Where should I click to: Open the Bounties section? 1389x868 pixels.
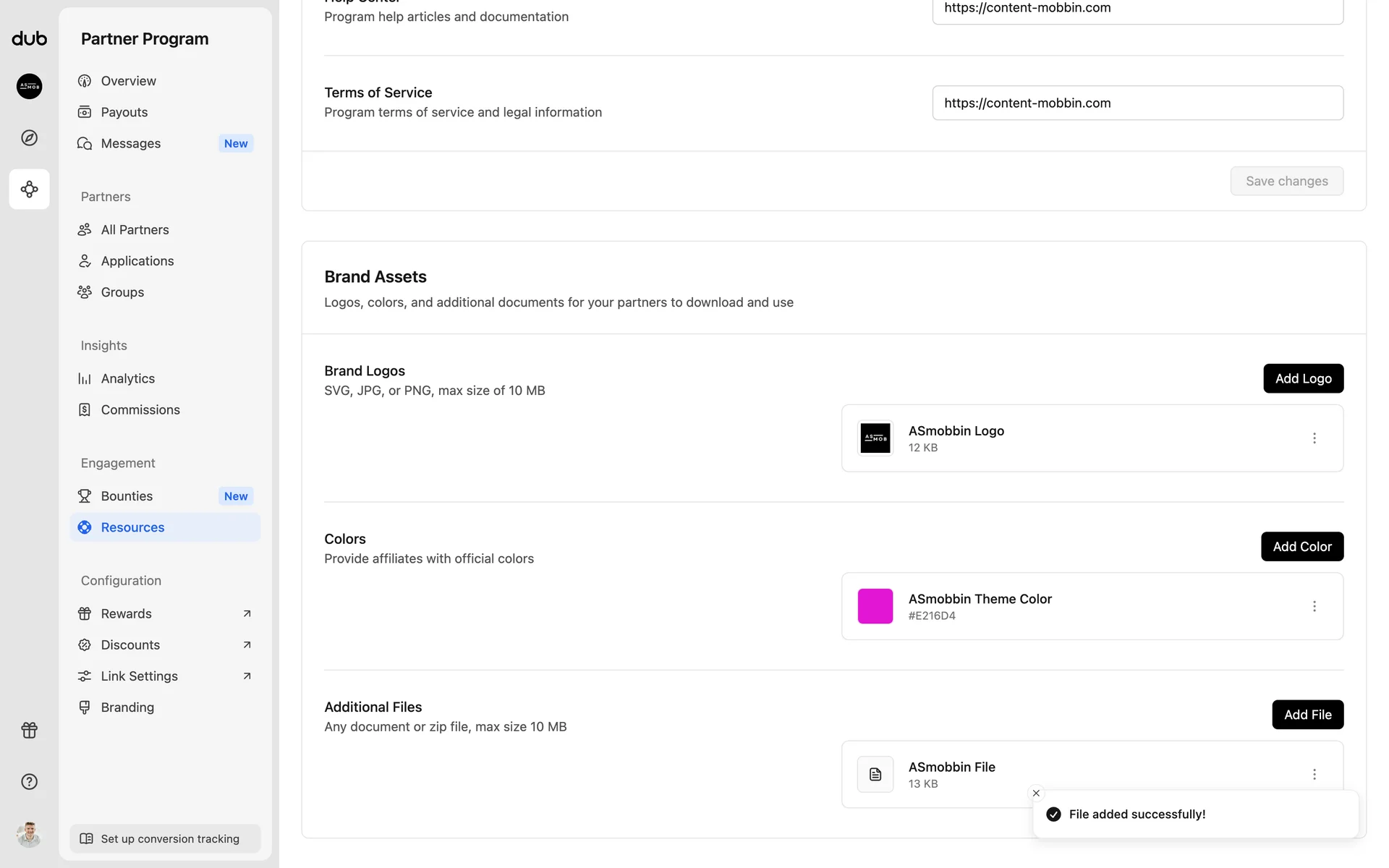[127, 496]
